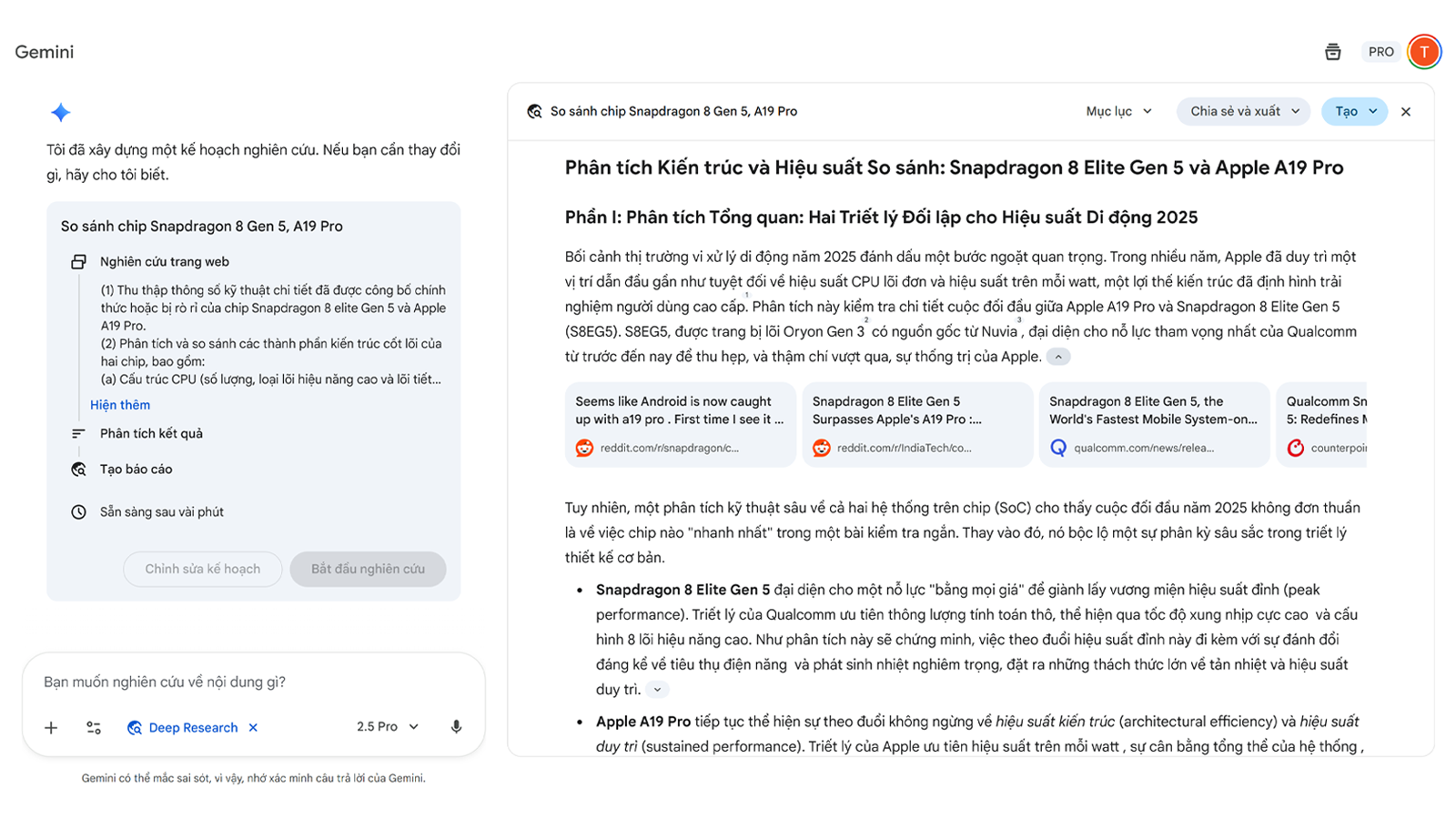Image resolution: width=1456 pixels, height=819 pixels.
Task: Click the icon left of the PRO badge
Action: pos(1332,52)
